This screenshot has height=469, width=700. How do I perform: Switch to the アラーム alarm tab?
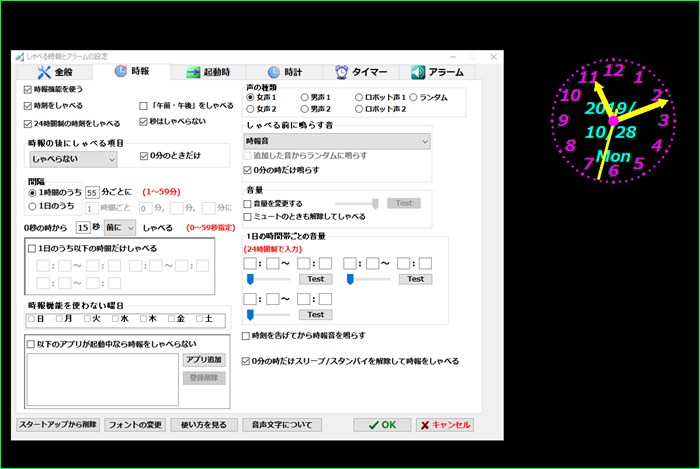437,72
